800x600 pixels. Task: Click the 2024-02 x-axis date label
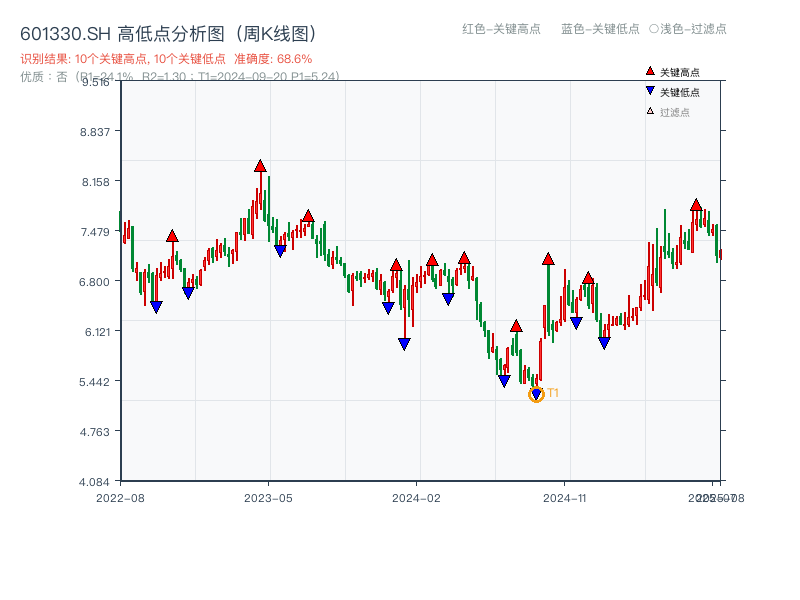[416, 498]
